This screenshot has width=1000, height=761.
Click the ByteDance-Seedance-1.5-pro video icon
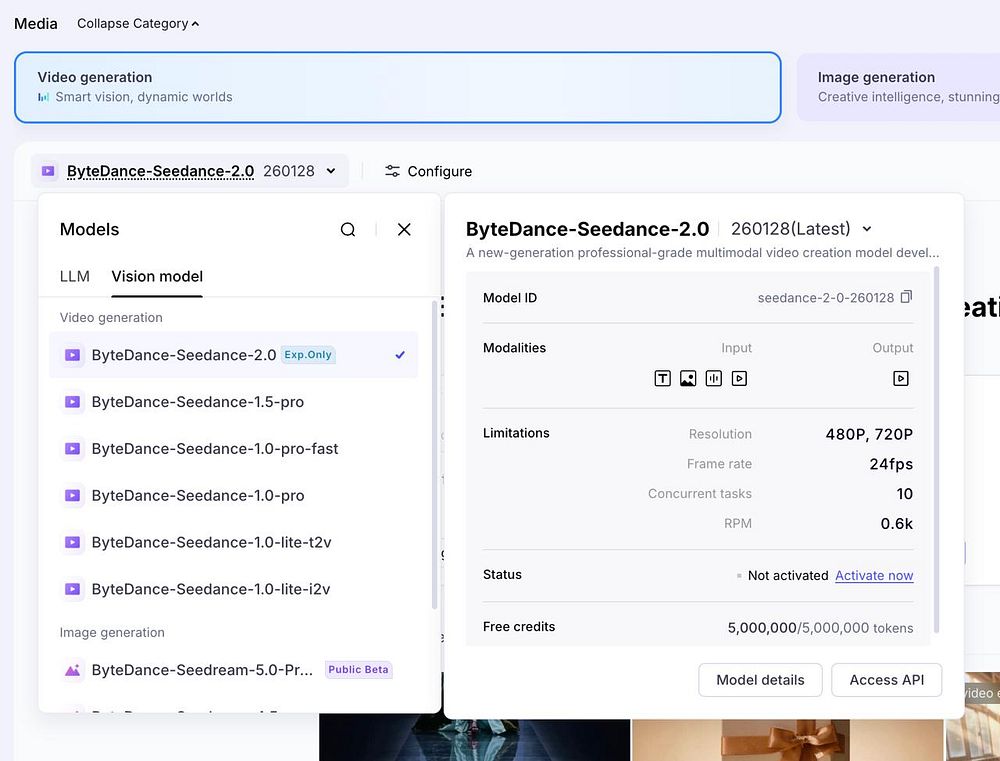point(73,402)
